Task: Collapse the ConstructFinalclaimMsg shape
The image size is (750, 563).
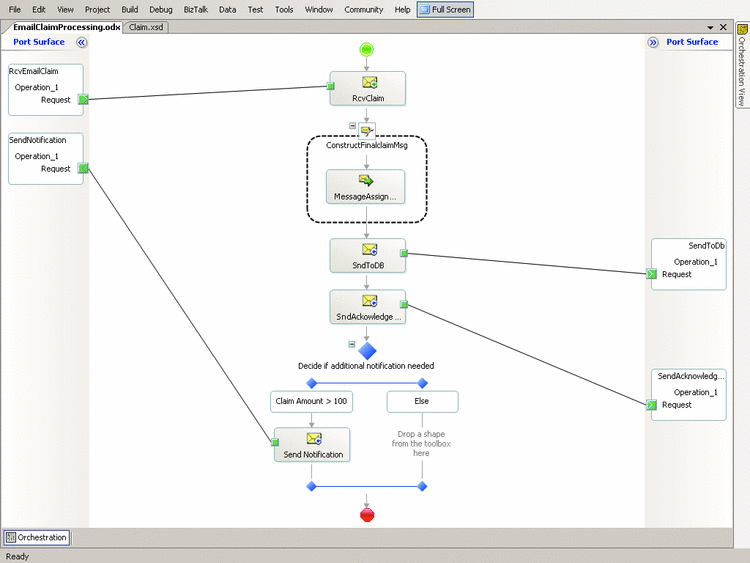Action: pyautogui.click(x=353, y=126)
